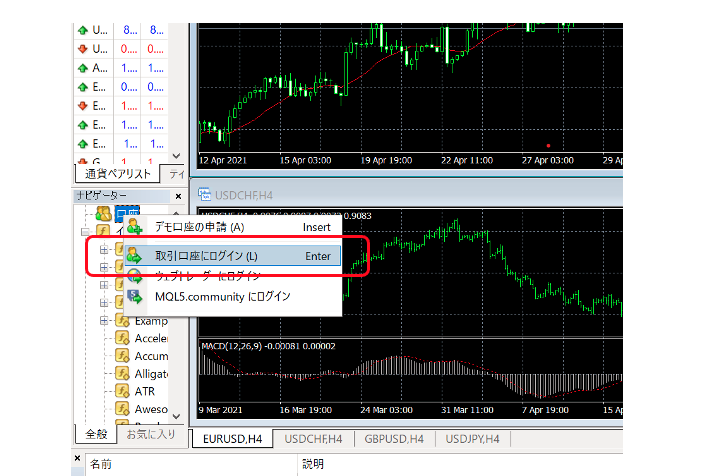Switch to the EURUSD,H4 chart tab
The width and height of the screenshot is (704, 476).
(233, 439)
